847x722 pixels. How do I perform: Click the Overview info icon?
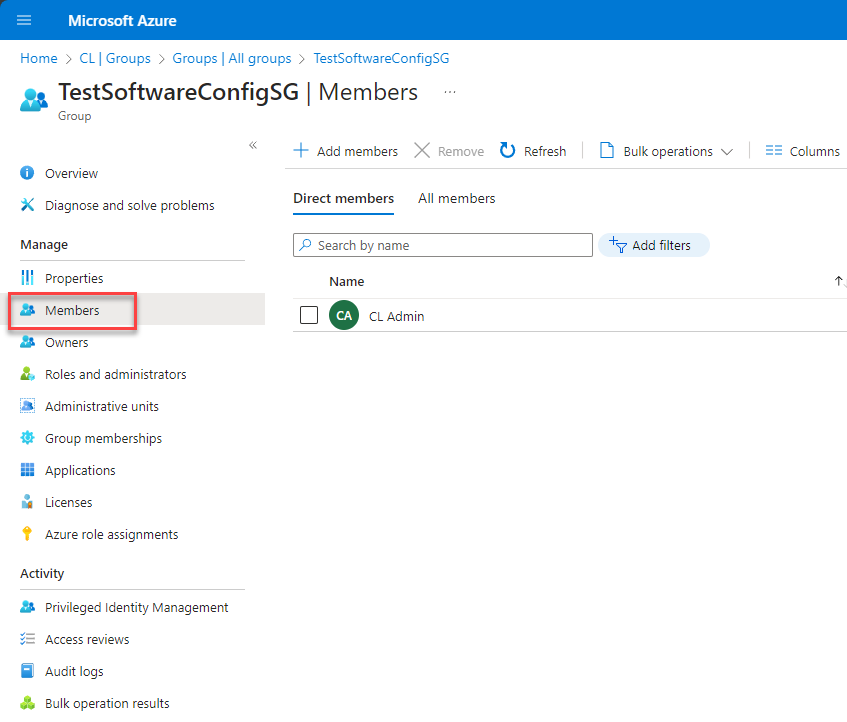coord(27,173)
